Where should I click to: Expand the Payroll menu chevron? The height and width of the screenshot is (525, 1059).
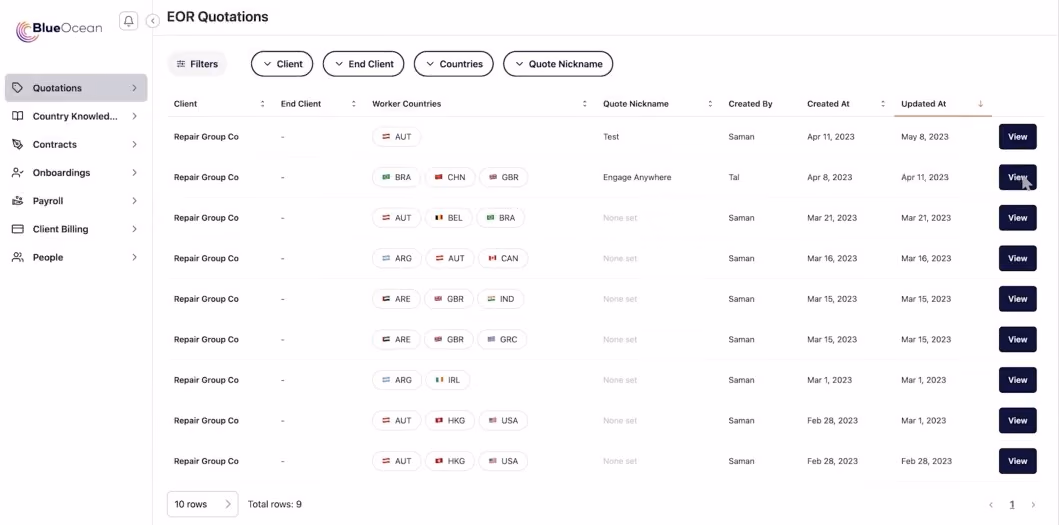tap(134, 201)
